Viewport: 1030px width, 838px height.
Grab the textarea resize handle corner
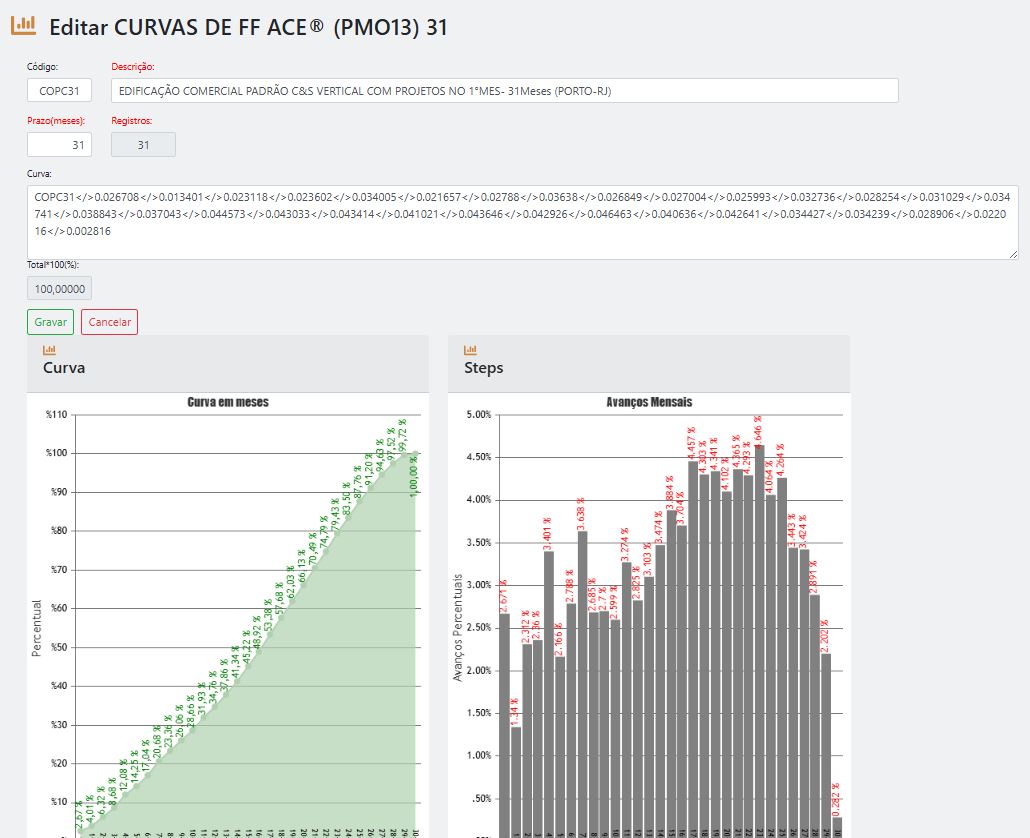pos(1013,254)
